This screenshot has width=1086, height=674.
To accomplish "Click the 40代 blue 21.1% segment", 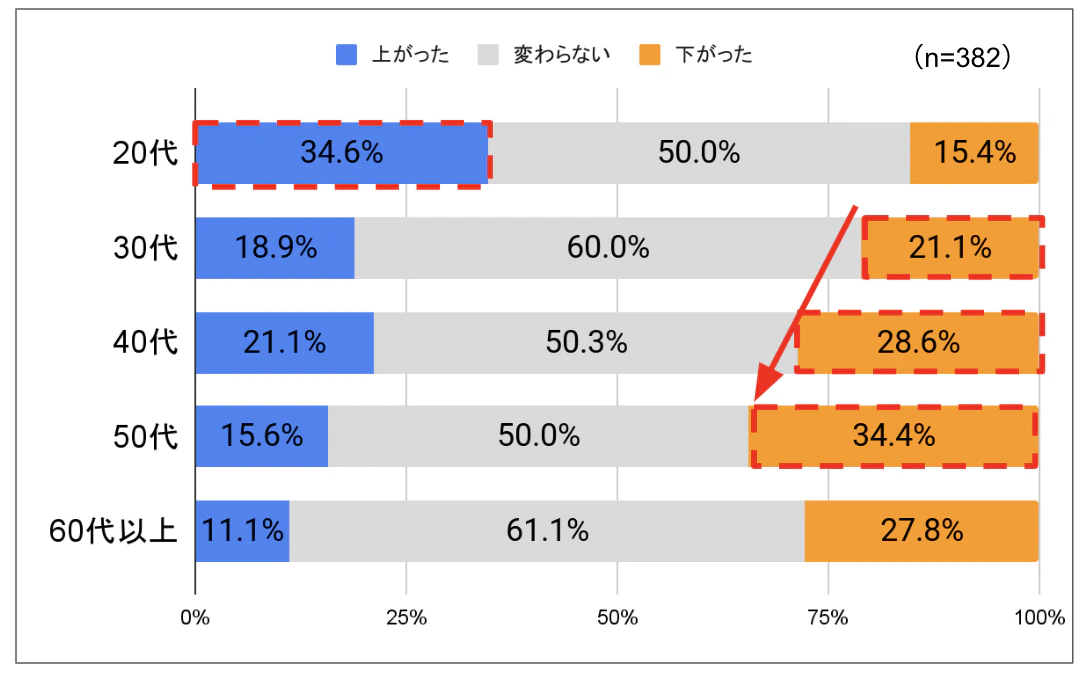I will [x=284, y=343].
